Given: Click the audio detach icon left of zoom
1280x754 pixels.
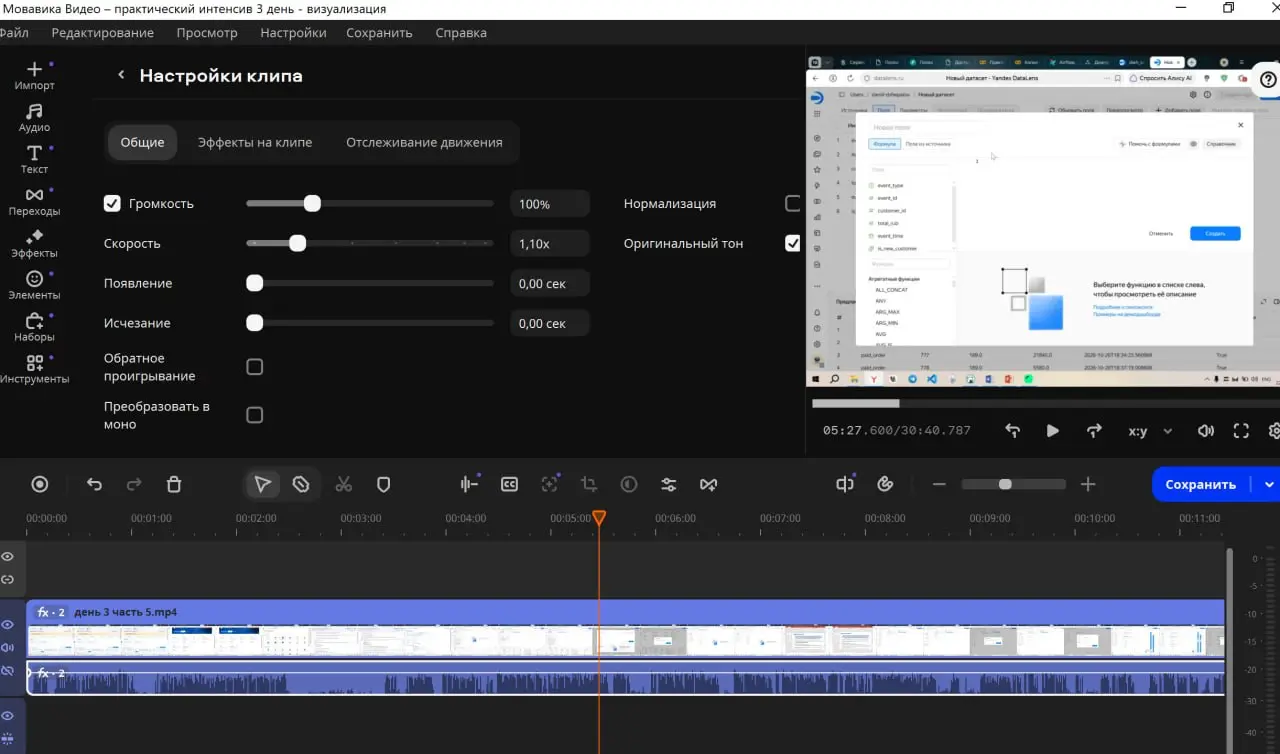Looking at the screenshot, I should tap(845, 484).
